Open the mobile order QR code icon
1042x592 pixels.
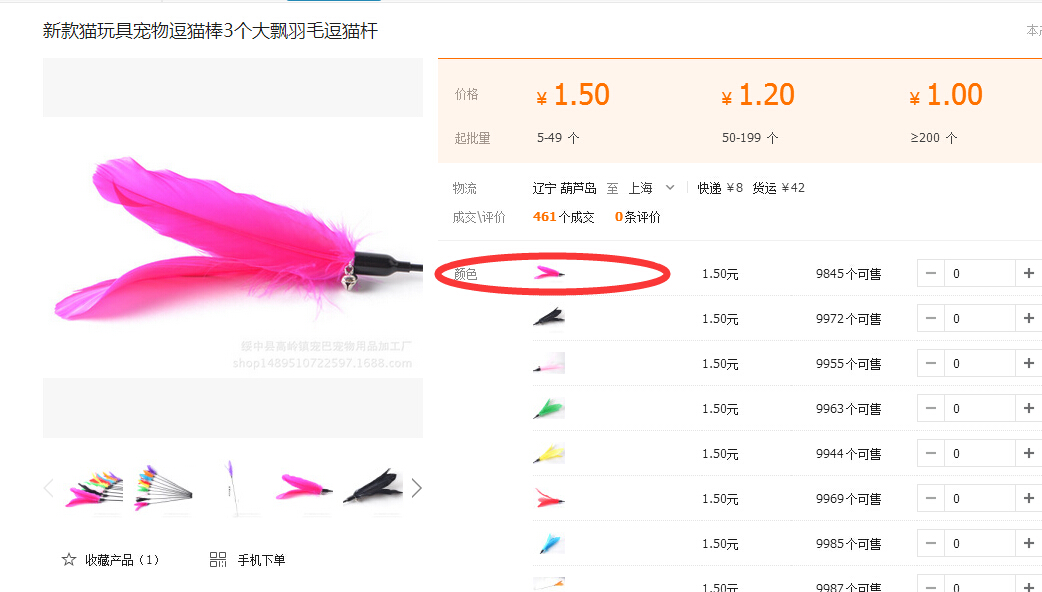(218, 559)
